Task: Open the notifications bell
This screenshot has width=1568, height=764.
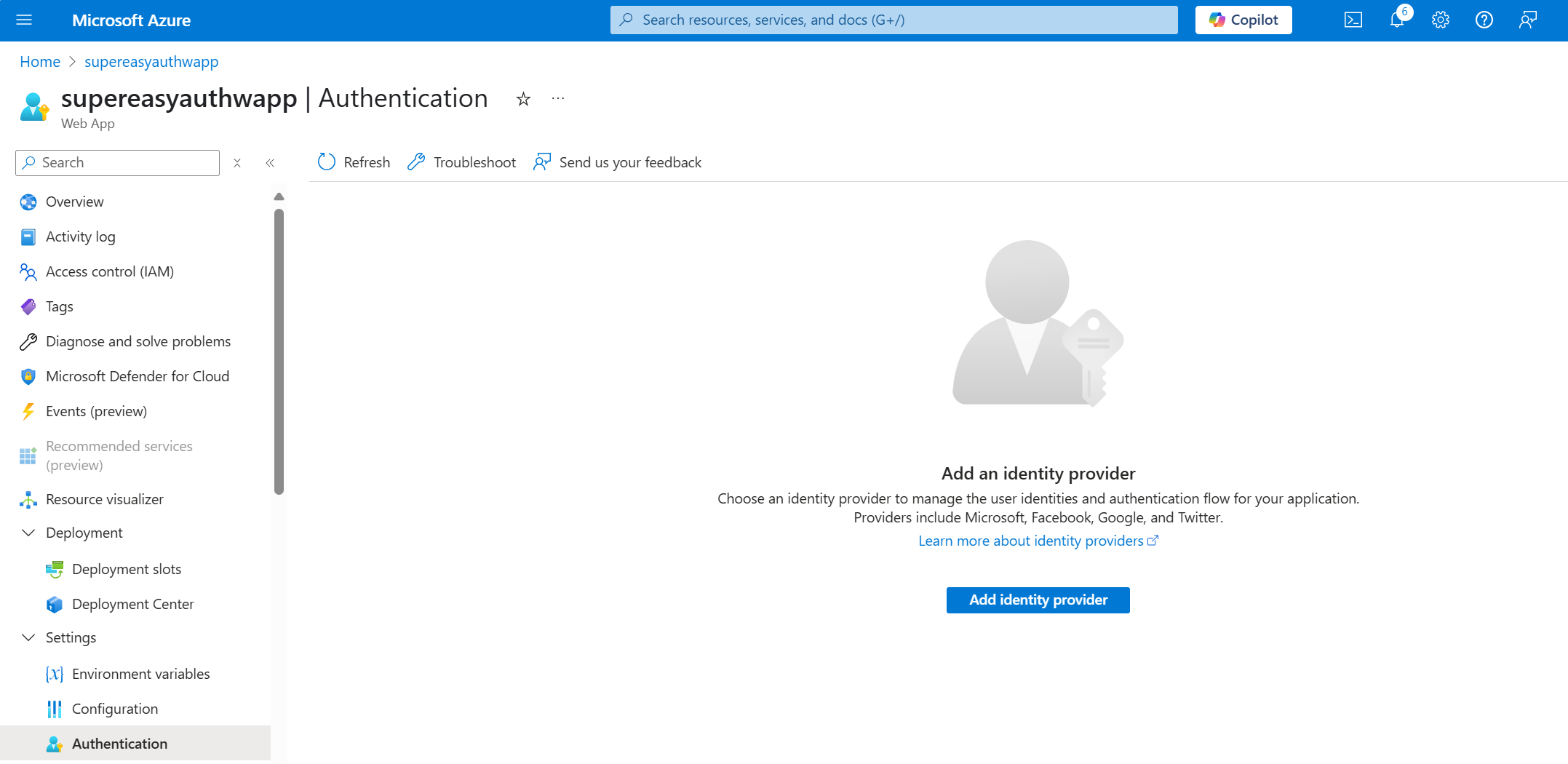Action: (1396, 20)
